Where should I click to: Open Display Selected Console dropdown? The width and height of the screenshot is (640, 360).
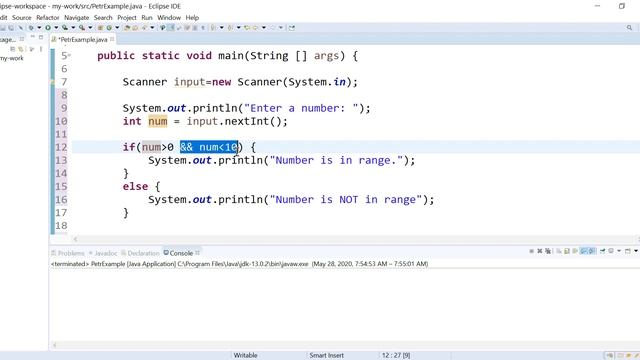619,251
